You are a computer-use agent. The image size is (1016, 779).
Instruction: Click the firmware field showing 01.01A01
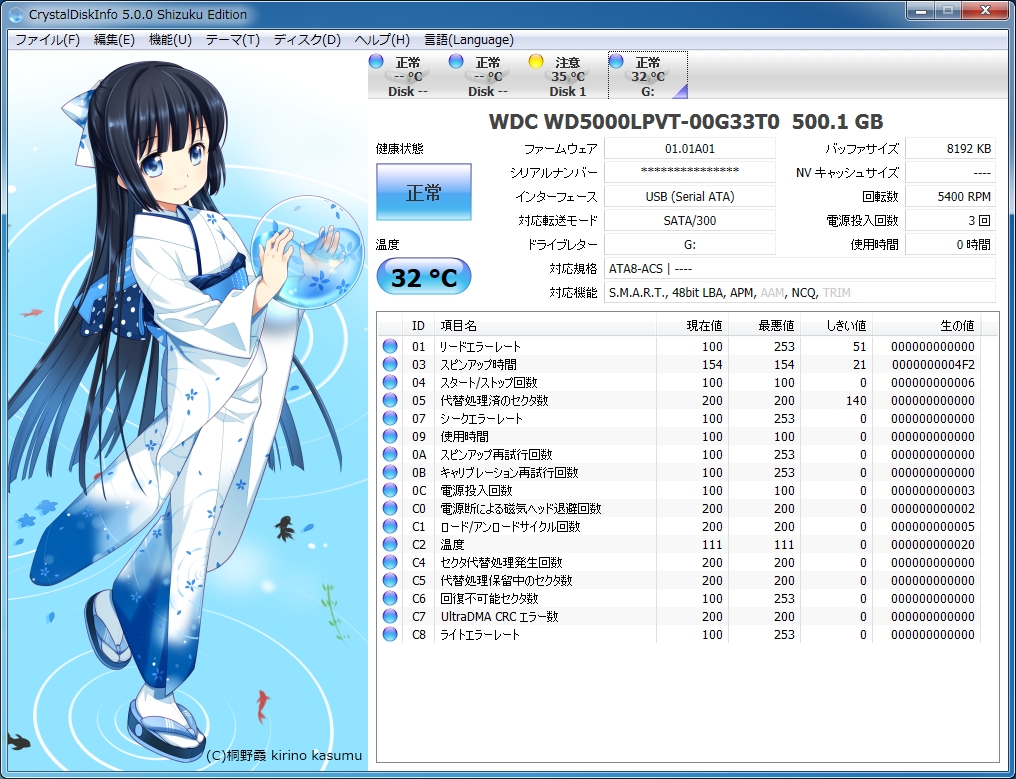(690, 148)
